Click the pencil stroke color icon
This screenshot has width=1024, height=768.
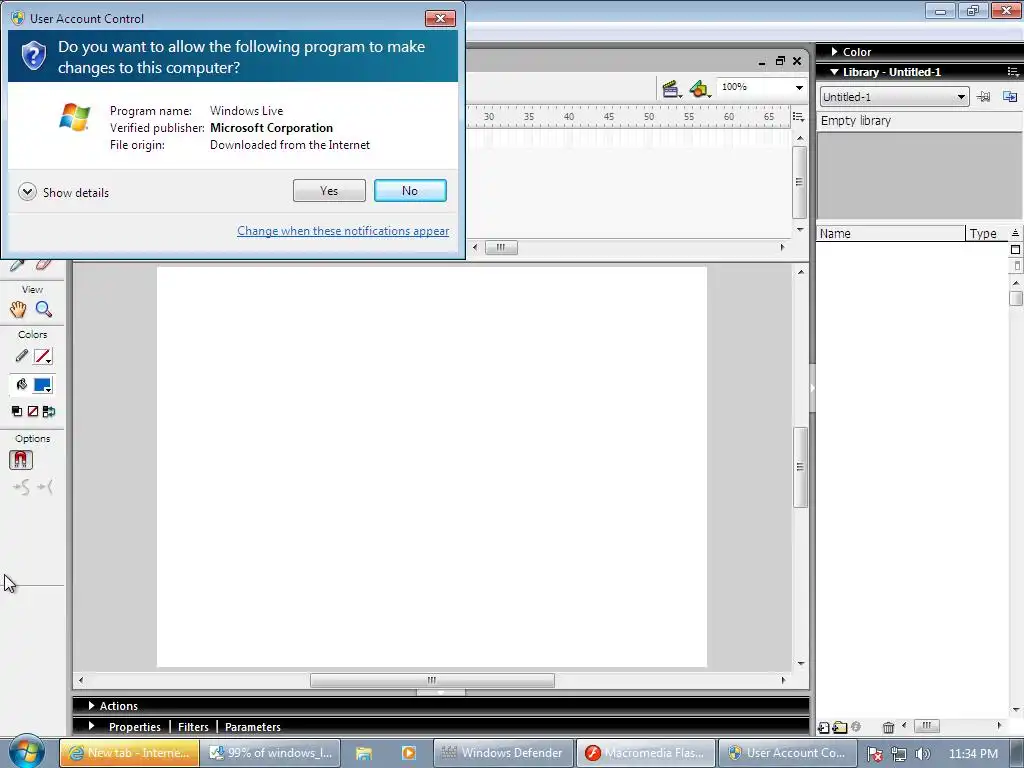pyautogui.click(x=22, y=356)
